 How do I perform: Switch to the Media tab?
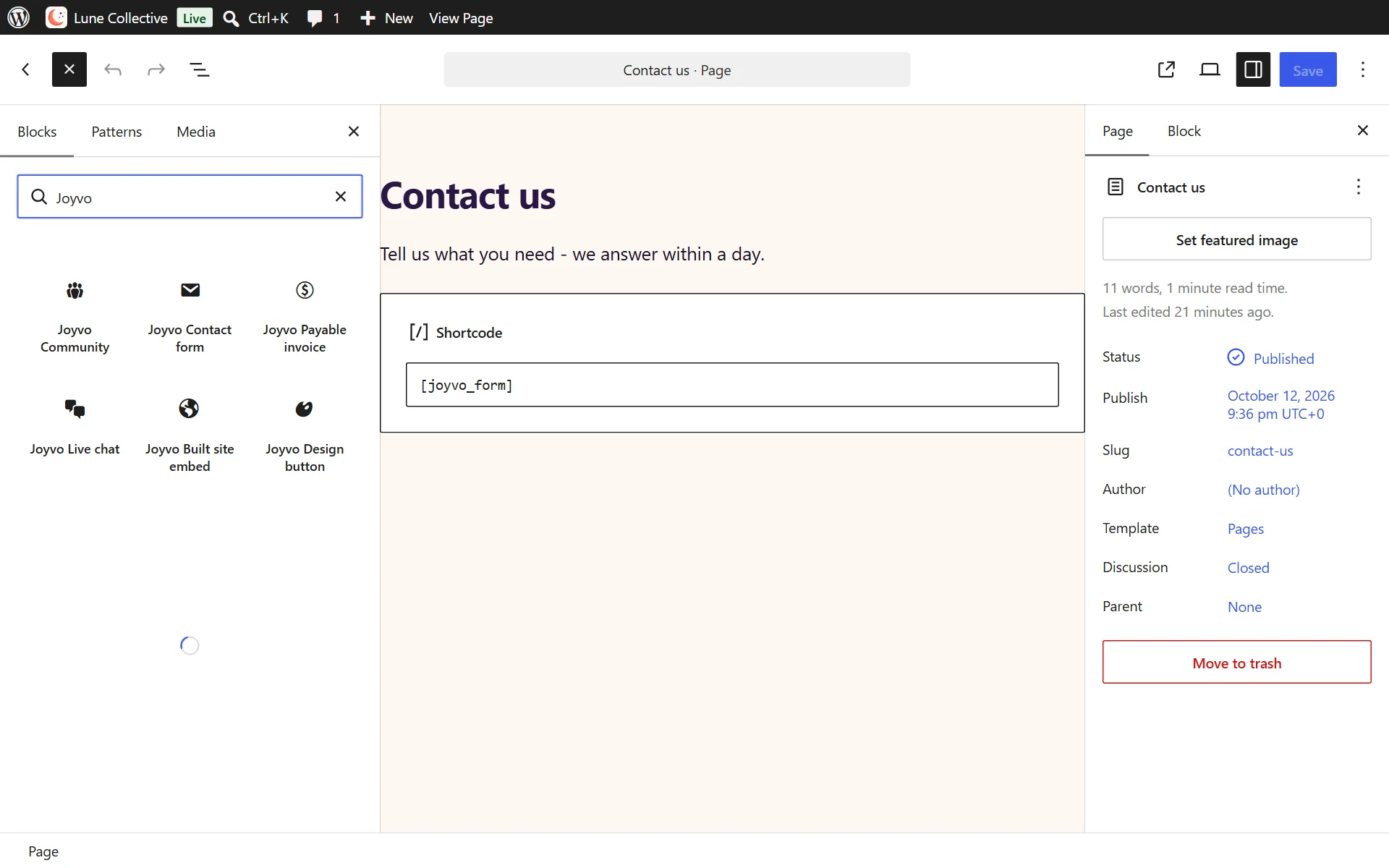(196, 132)
